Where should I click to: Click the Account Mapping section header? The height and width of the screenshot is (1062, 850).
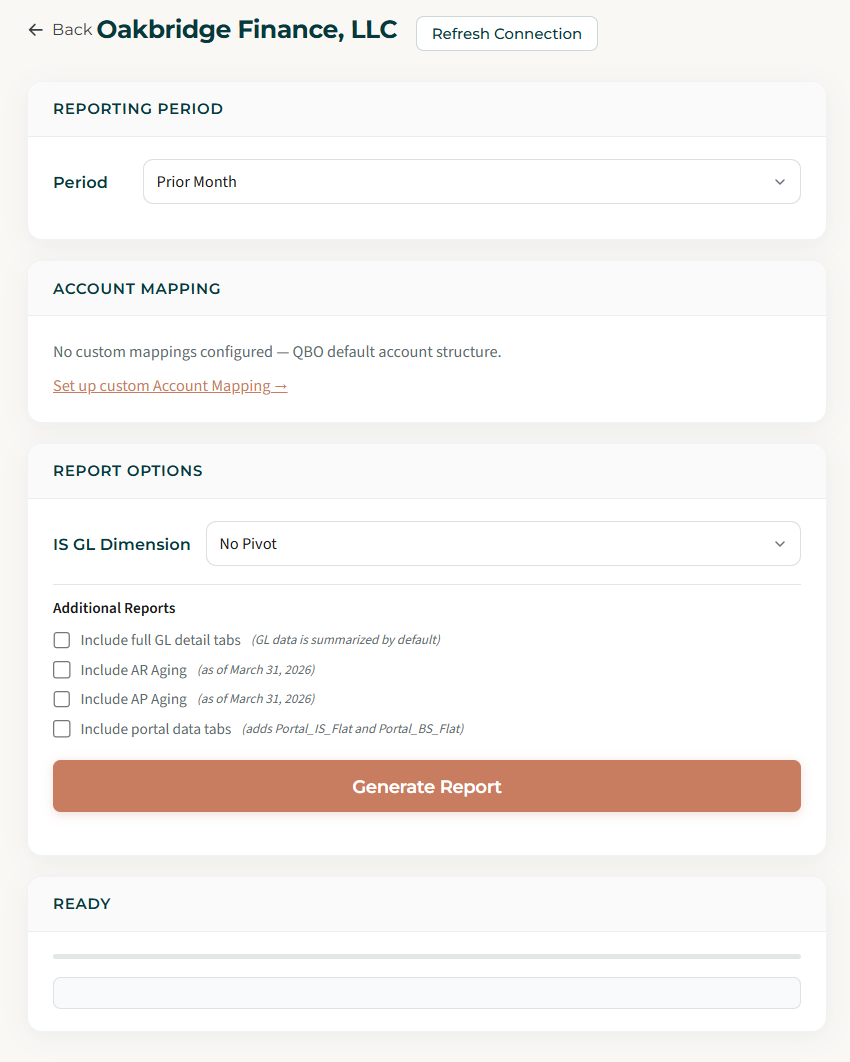[137, 289]
